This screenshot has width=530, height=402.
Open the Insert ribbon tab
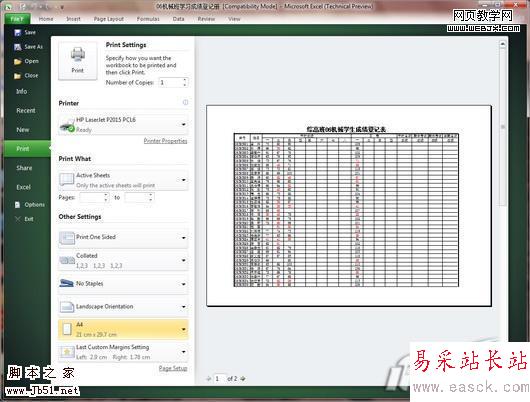click(73, 19)
